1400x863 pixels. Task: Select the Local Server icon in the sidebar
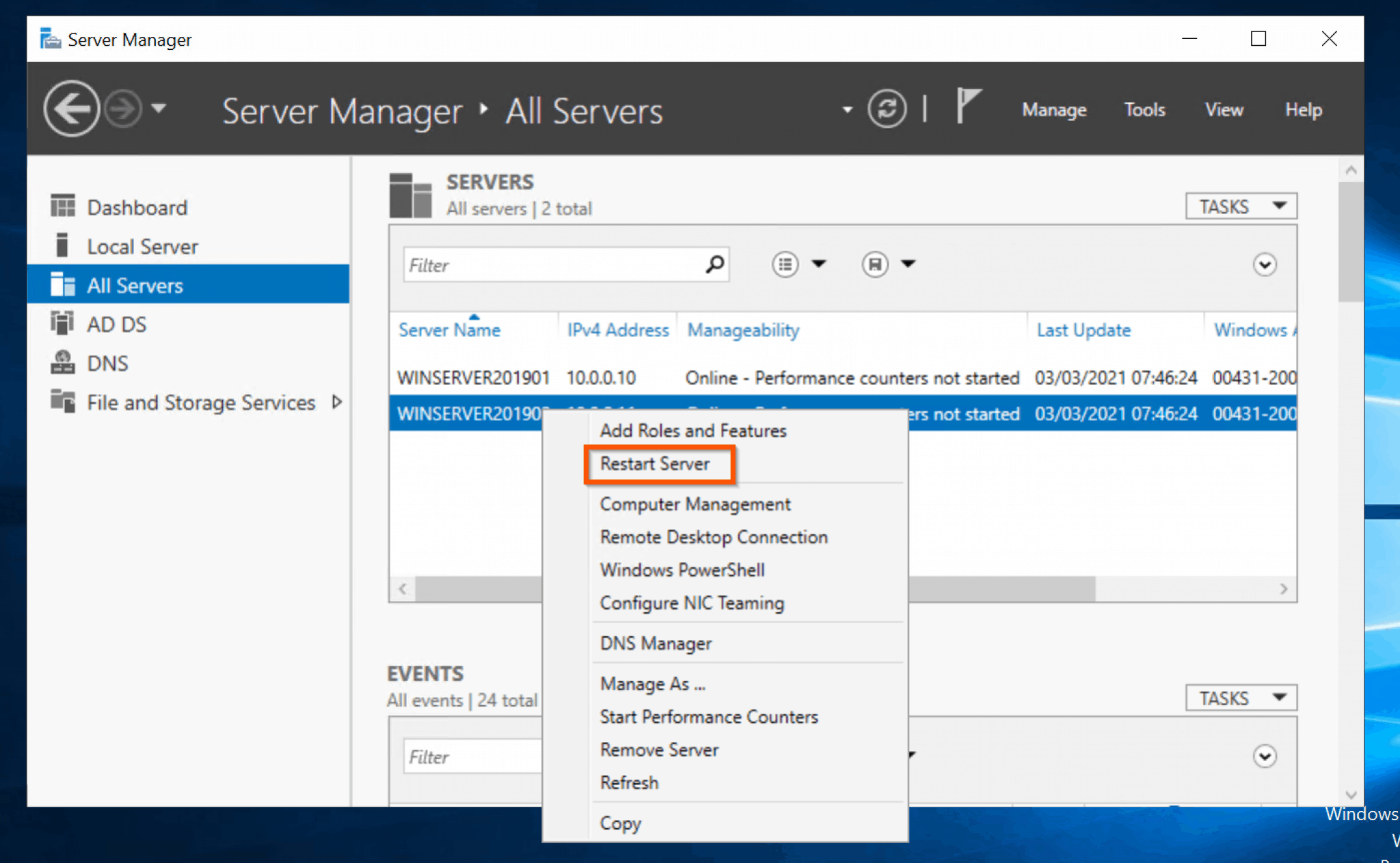pos(63,245)
